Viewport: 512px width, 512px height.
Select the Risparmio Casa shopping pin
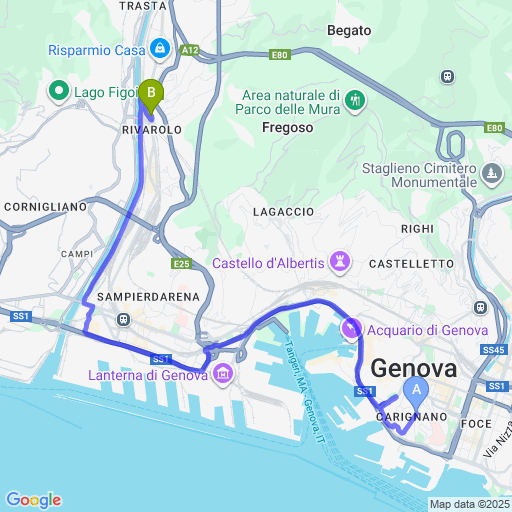tap(160, 49)
